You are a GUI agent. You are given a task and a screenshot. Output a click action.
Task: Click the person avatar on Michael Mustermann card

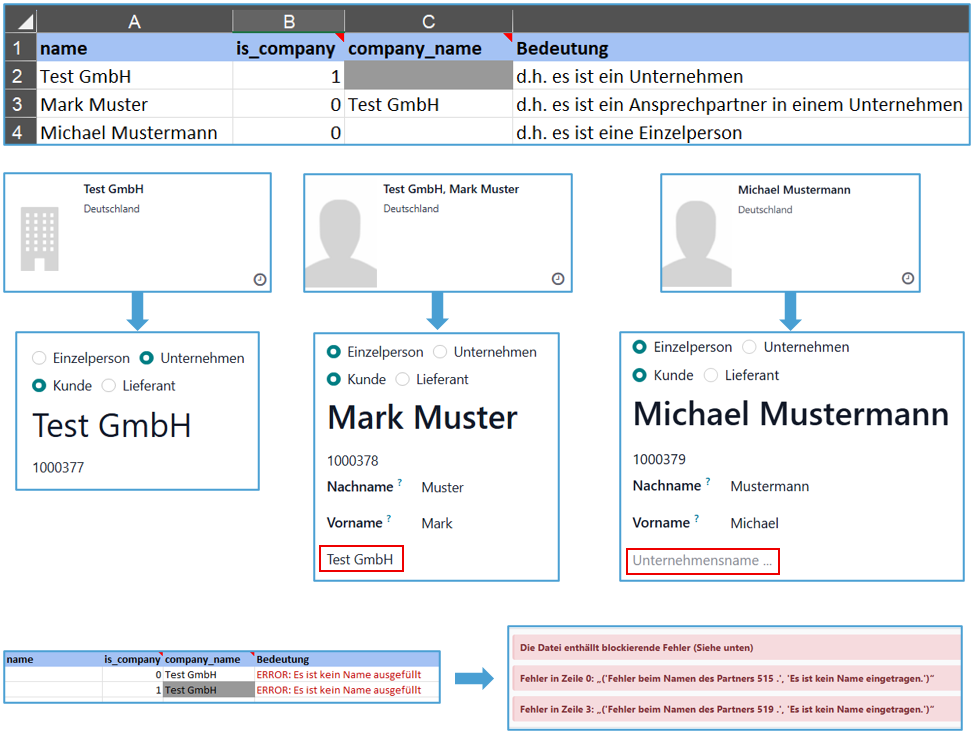(x=696, y=241)
